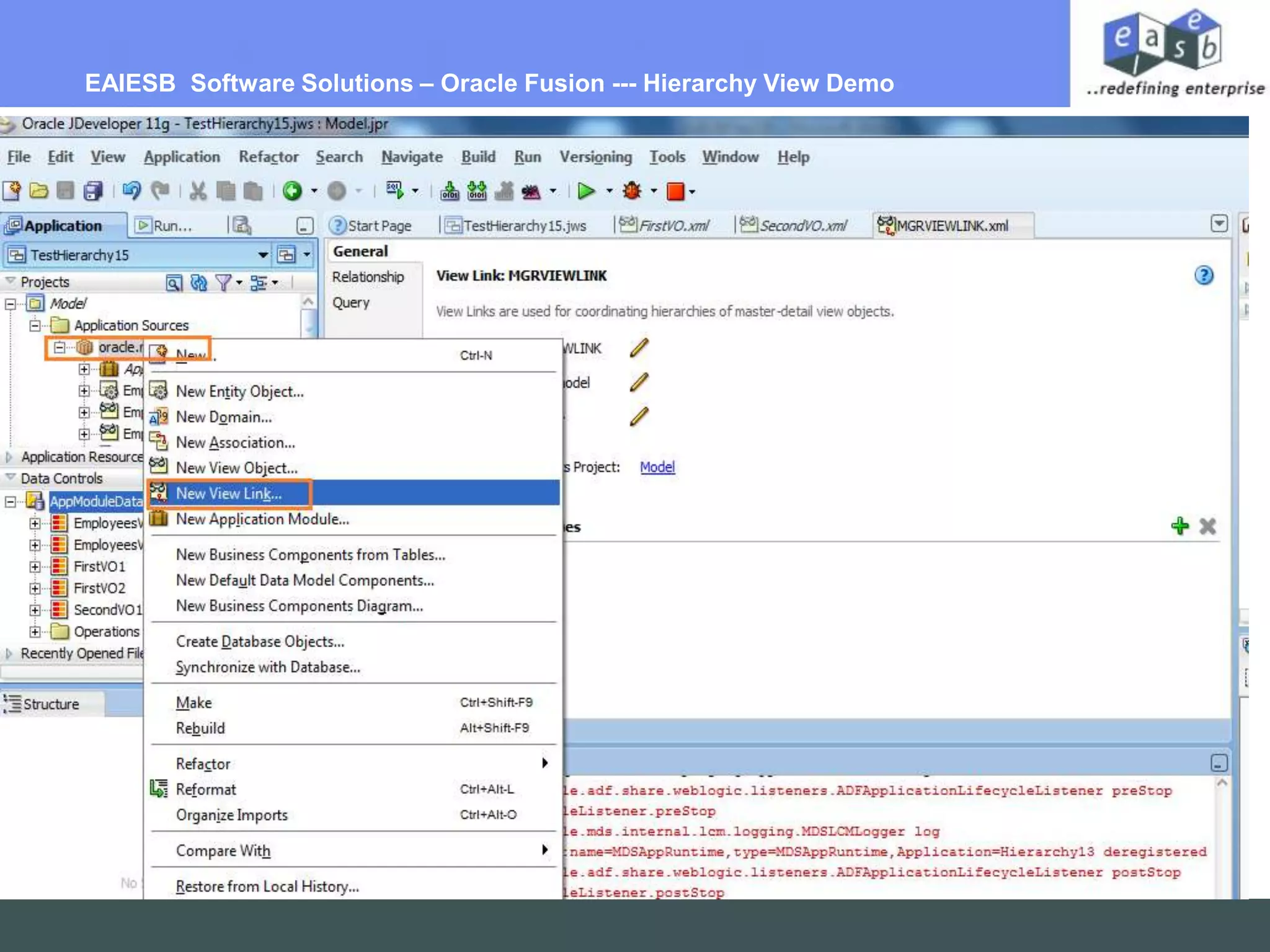Click the New file toolbar icon
Screen dimensions: 1270x952
[12, 191]
